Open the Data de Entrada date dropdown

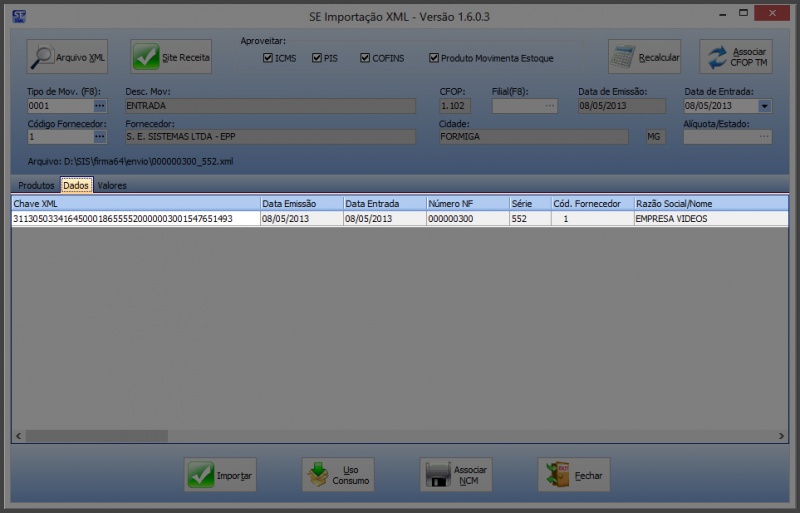pyautogui.click(x=765, y=105)
